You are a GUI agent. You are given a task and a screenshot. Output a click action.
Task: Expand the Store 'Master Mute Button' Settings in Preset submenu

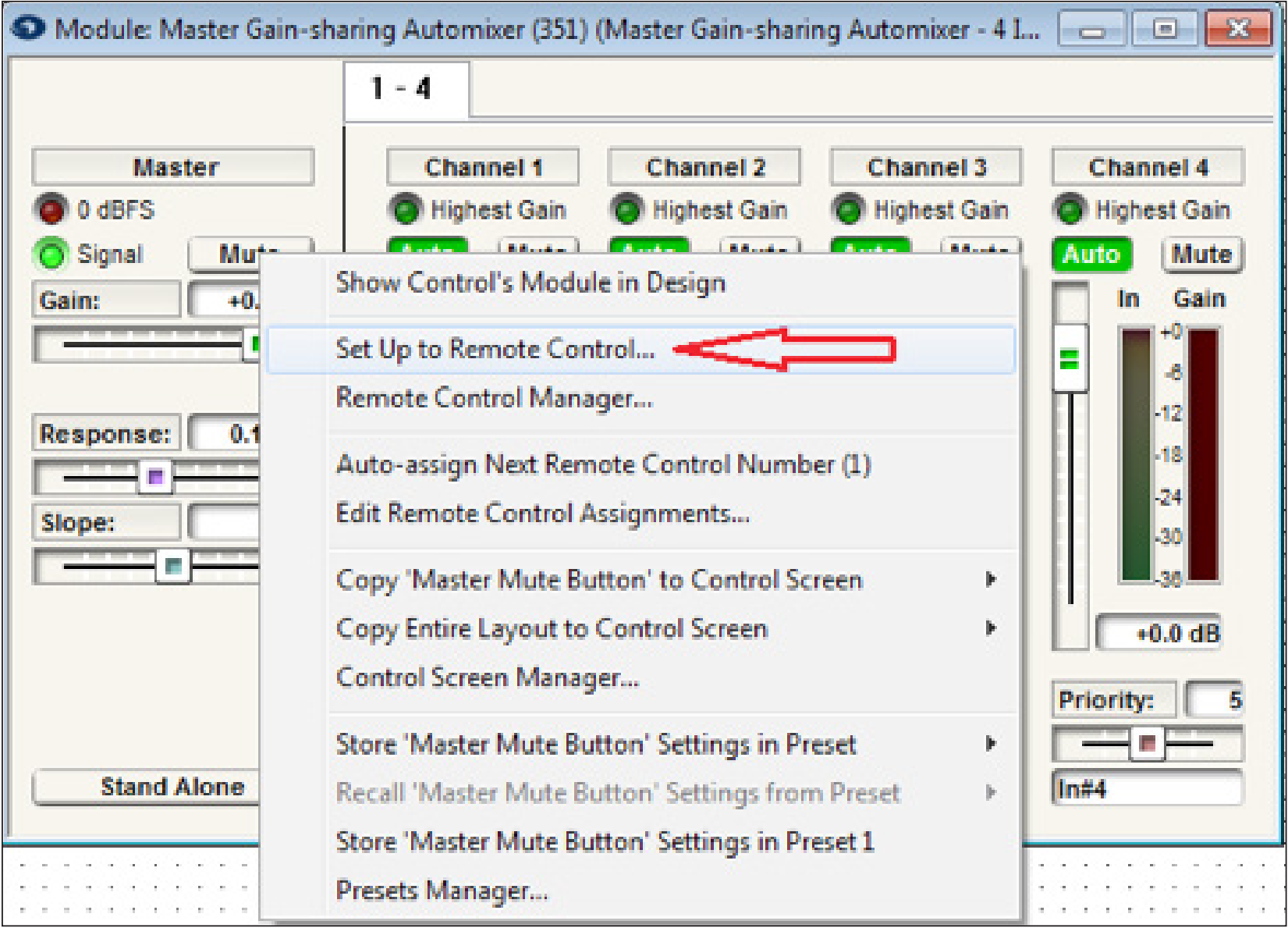point(597,745)
